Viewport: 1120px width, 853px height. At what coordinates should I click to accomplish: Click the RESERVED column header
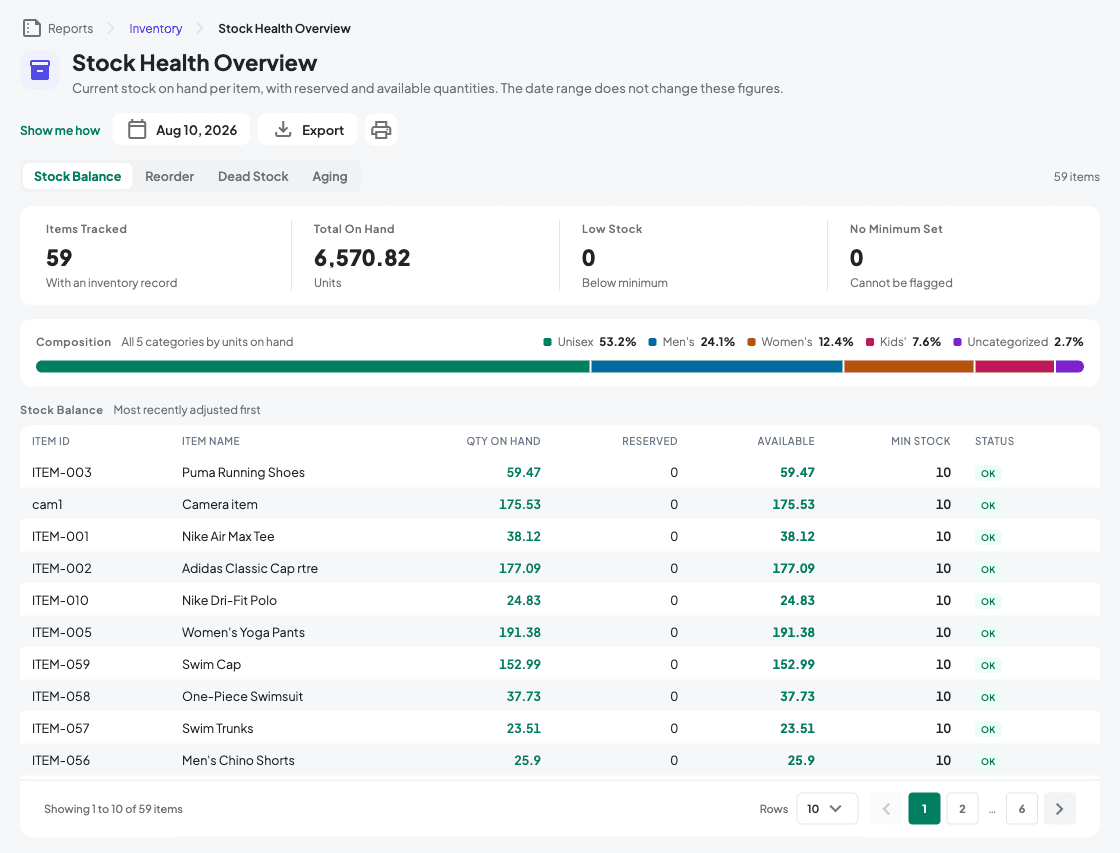point(649,442)
